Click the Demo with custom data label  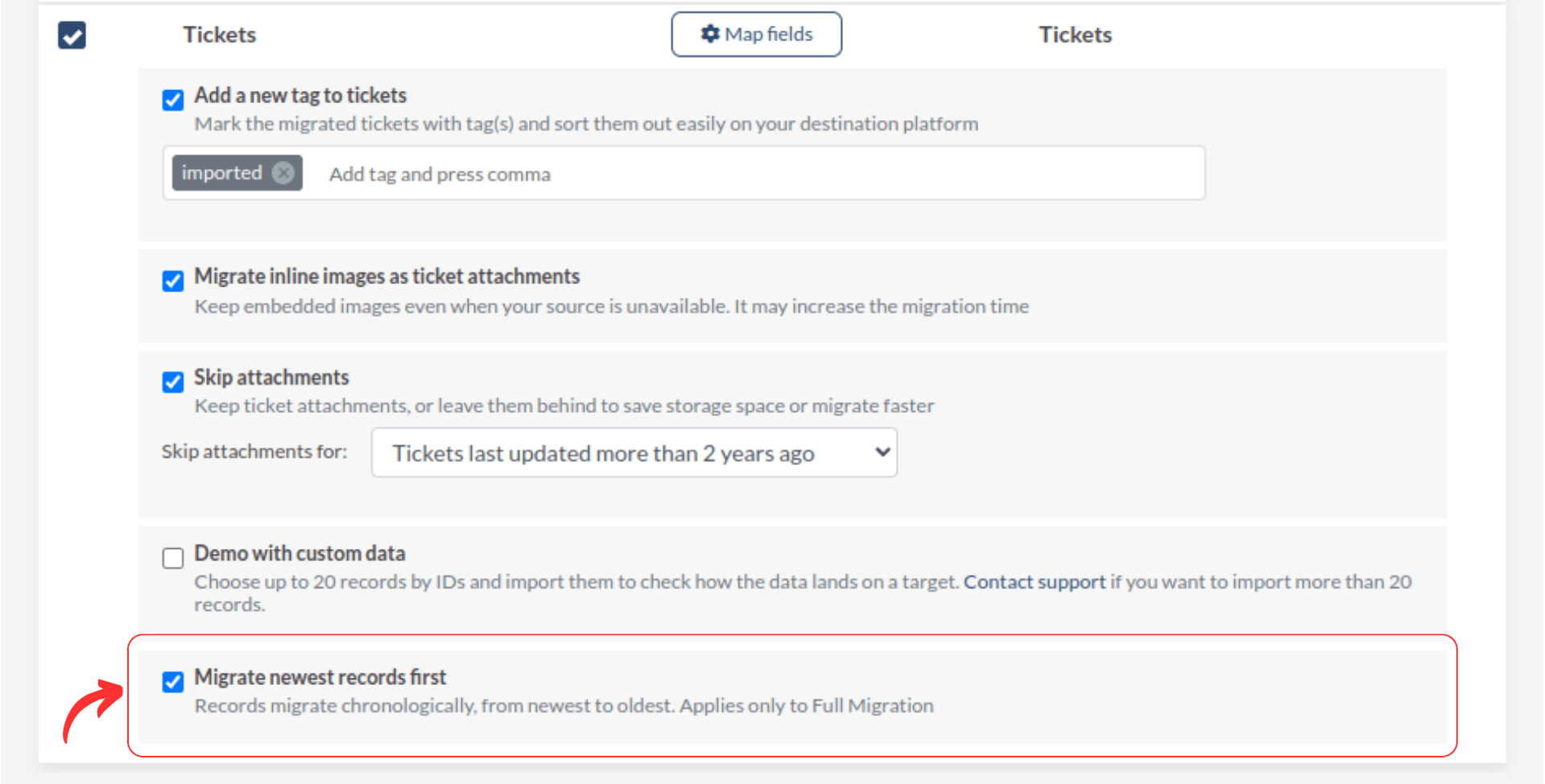tap(299, 554)
